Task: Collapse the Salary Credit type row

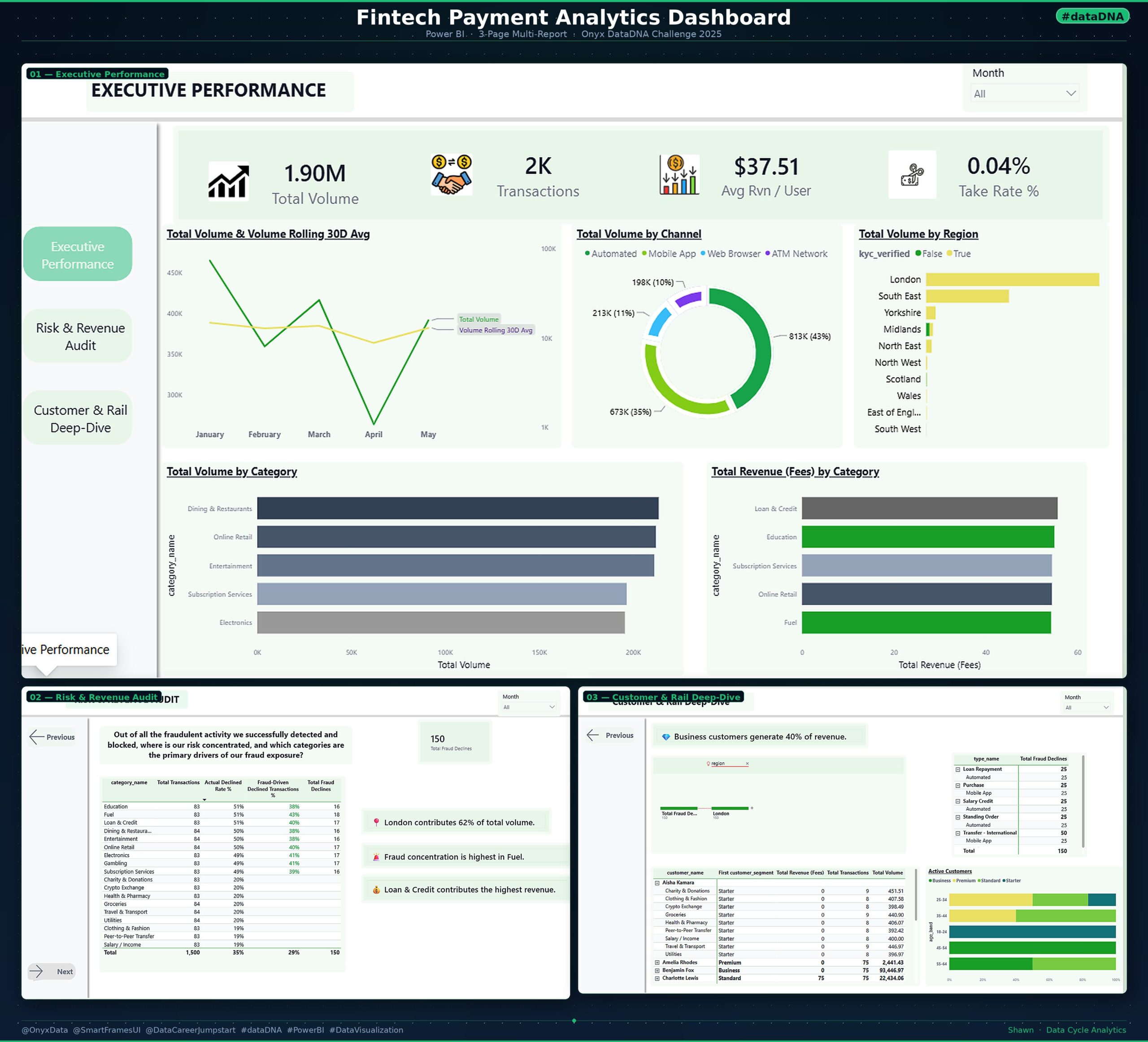Action: [x=958, y=801]
